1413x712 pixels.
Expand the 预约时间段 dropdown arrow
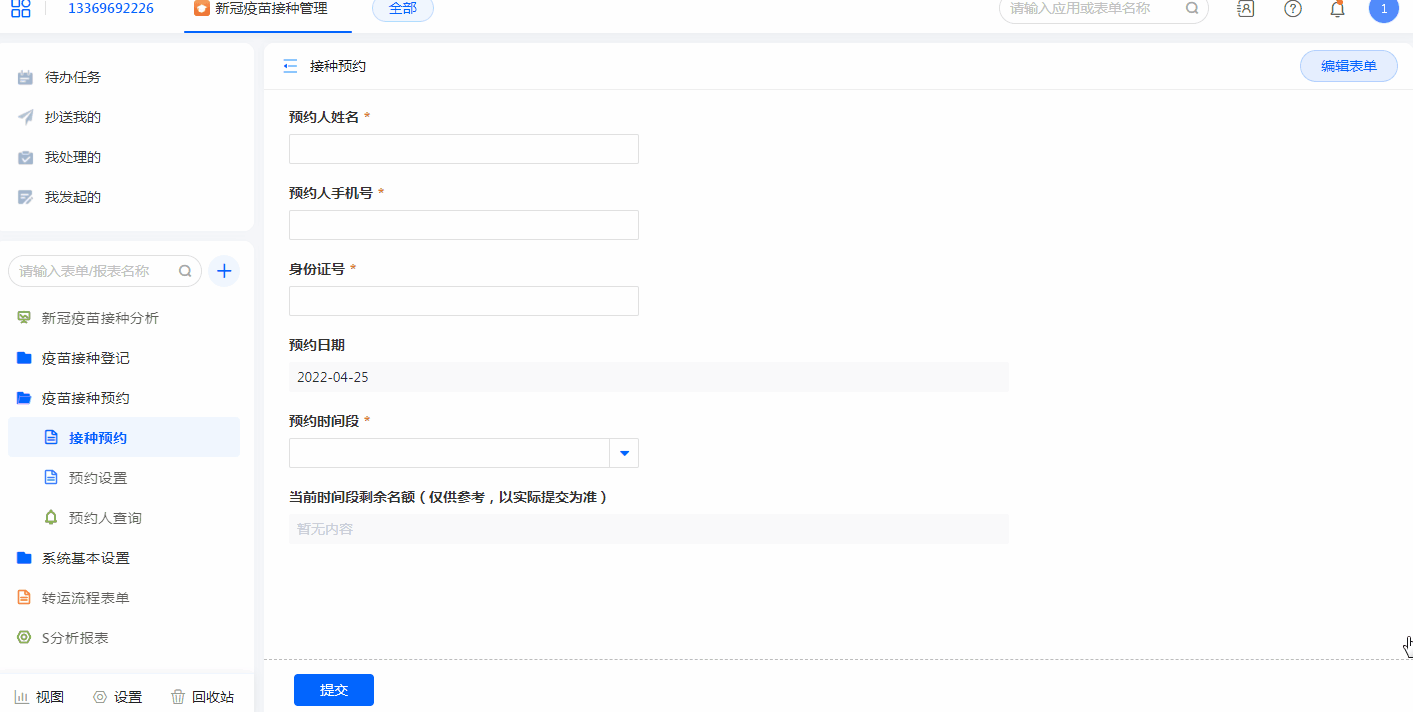pos(624,453)
